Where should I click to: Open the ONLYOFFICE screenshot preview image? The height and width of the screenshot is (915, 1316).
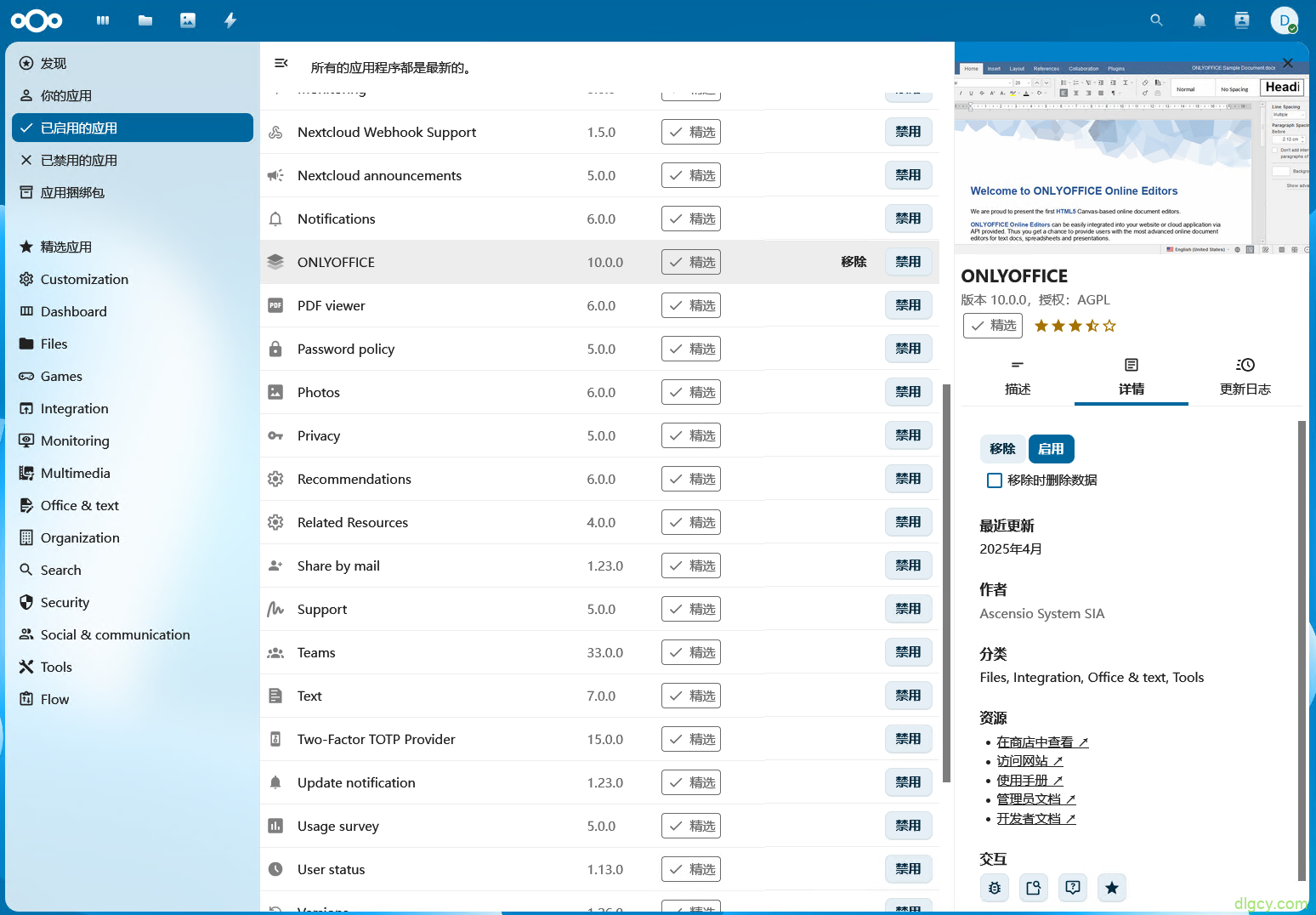(x=1132, y=157)
